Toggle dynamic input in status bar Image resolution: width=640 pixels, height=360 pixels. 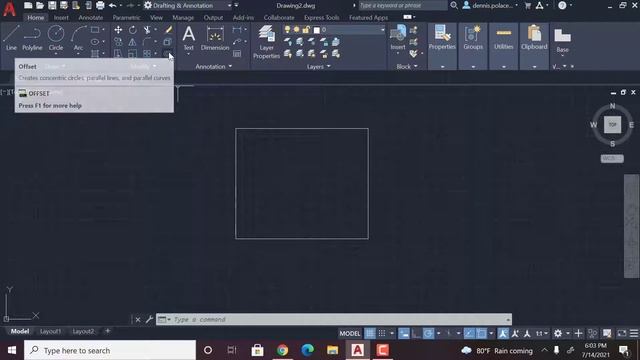[x=404, y=333]
